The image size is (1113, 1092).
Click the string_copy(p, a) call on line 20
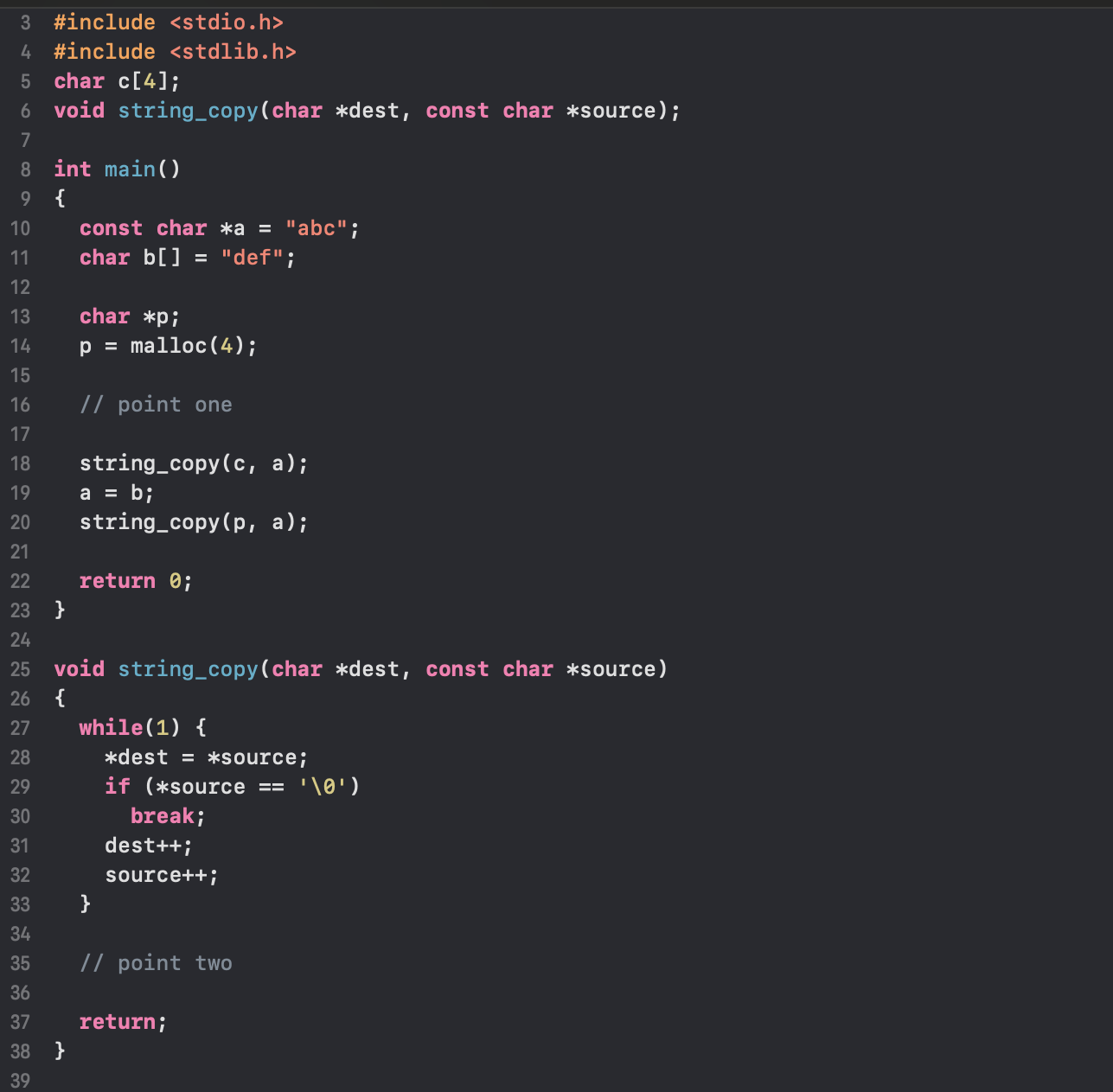click(x=192, y=522)
